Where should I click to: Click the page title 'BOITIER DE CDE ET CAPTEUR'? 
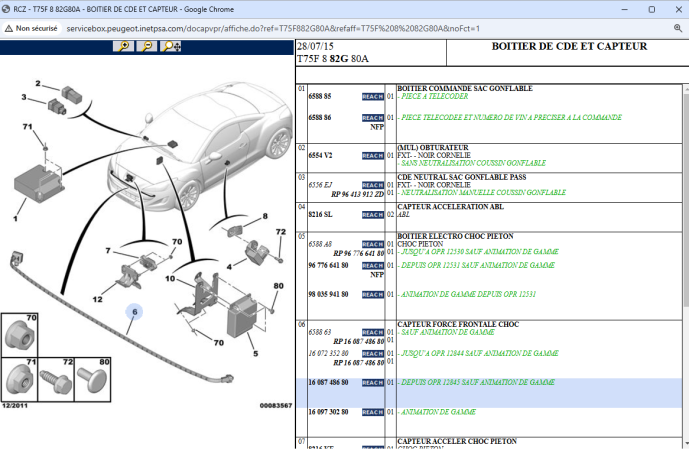click(x=569, y=46)
